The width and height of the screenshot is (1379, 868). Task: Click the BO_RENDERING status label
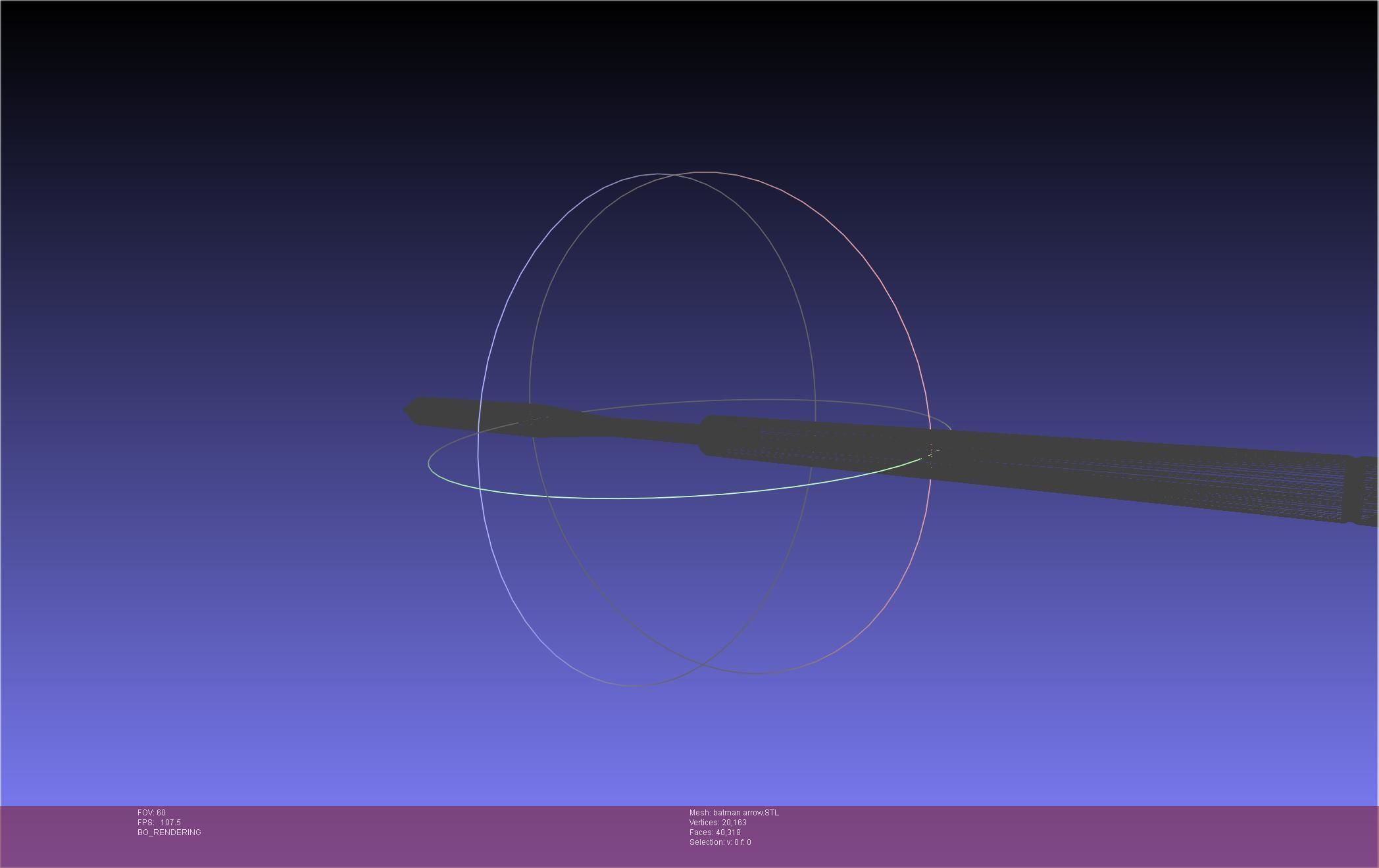[x=169, y=832]
